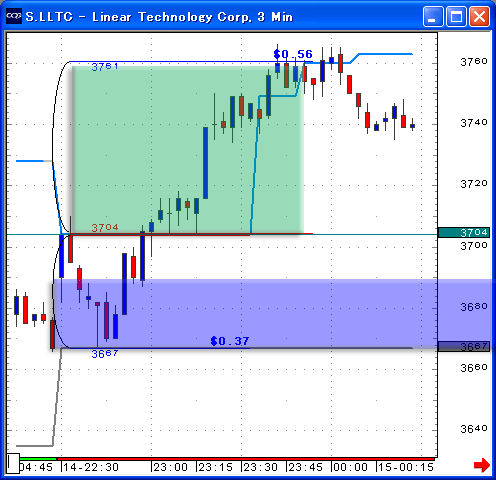Click the 15-00:15 time axis label
The image size is (496, 480).
point(406,467)
